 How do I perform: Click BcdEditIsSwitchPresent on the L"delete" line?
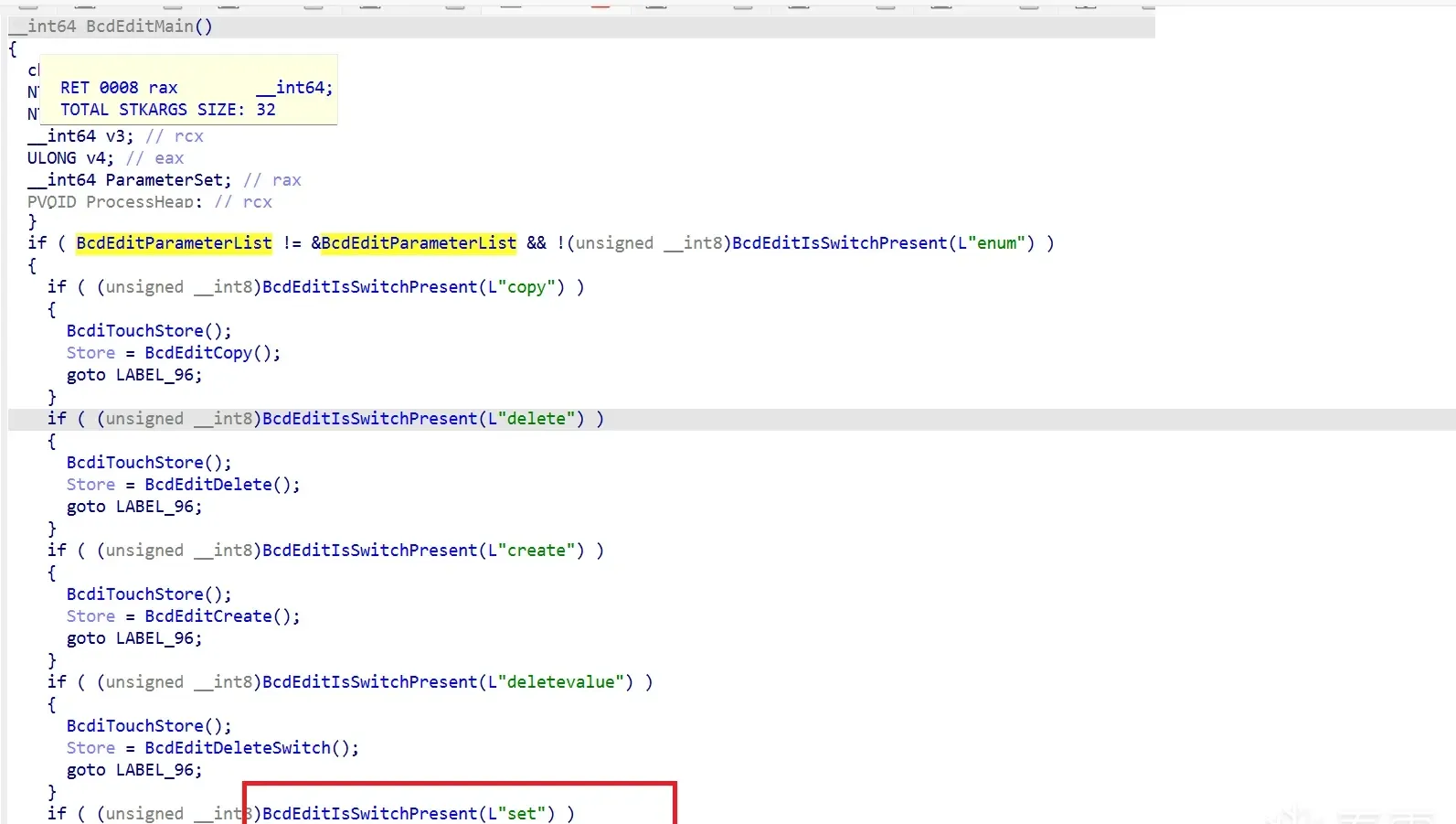[x=369, y=419]
